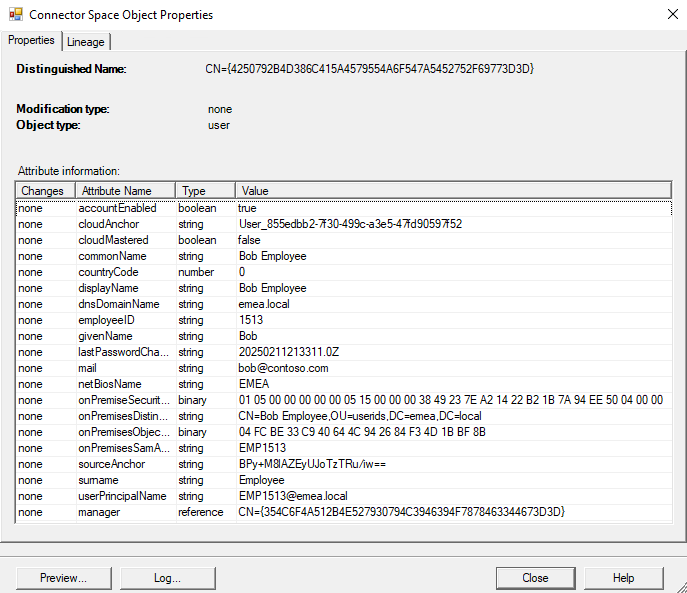Click the Bob Employee value in displayName row

[273, 288]
